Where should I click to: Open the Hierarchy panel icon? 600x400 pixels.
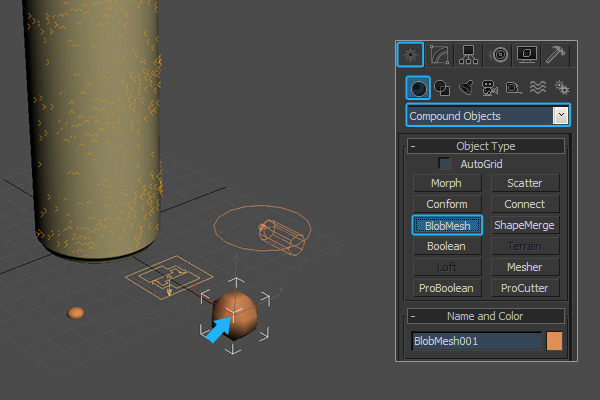point(467,55)
